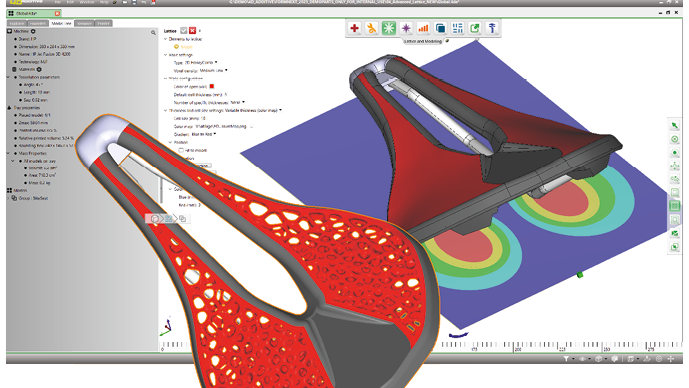The height and width of the screenshot is (388, 689).
Task: Cancel Lattice with the red X
Action: 192,31
